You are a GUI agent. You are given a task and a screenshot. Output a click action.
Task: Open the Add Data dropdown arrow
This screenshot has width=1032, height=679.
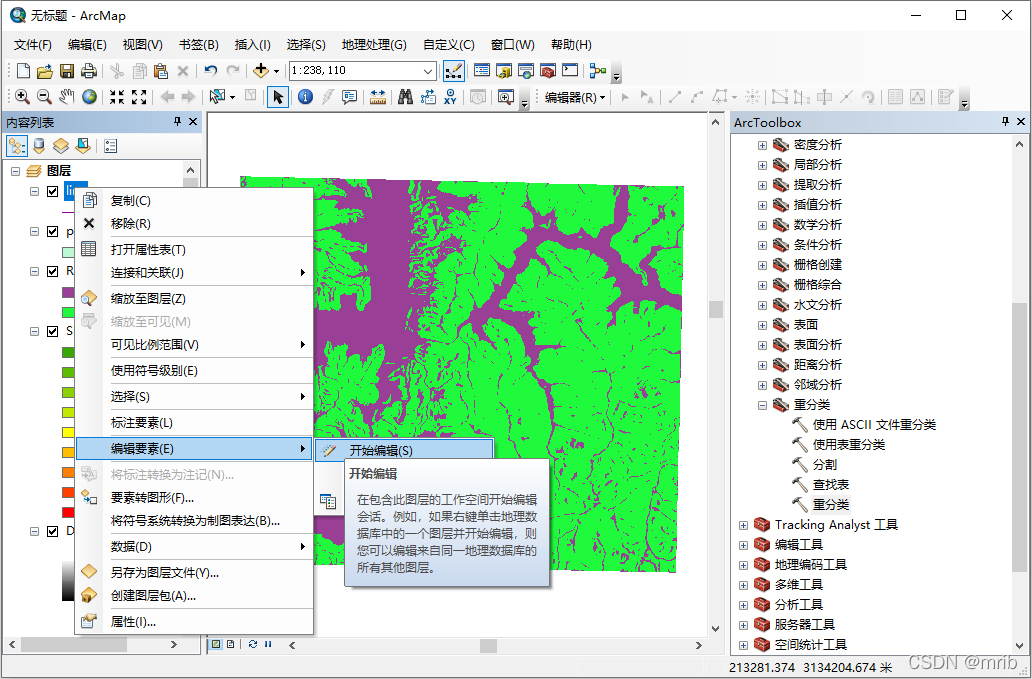coord(276,71)
